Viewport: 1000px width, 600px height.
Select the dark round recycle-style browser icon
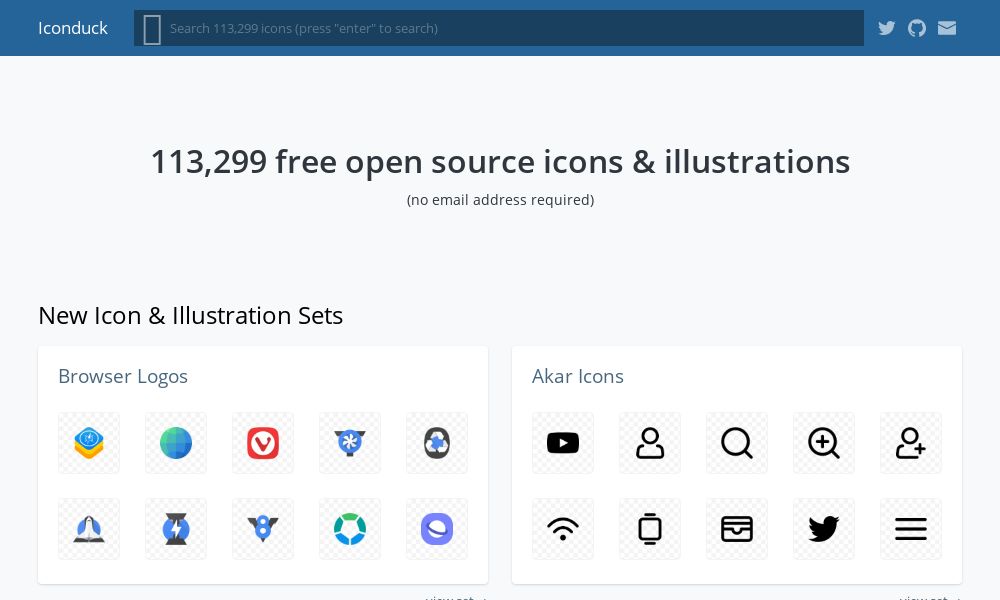(437, 443)
